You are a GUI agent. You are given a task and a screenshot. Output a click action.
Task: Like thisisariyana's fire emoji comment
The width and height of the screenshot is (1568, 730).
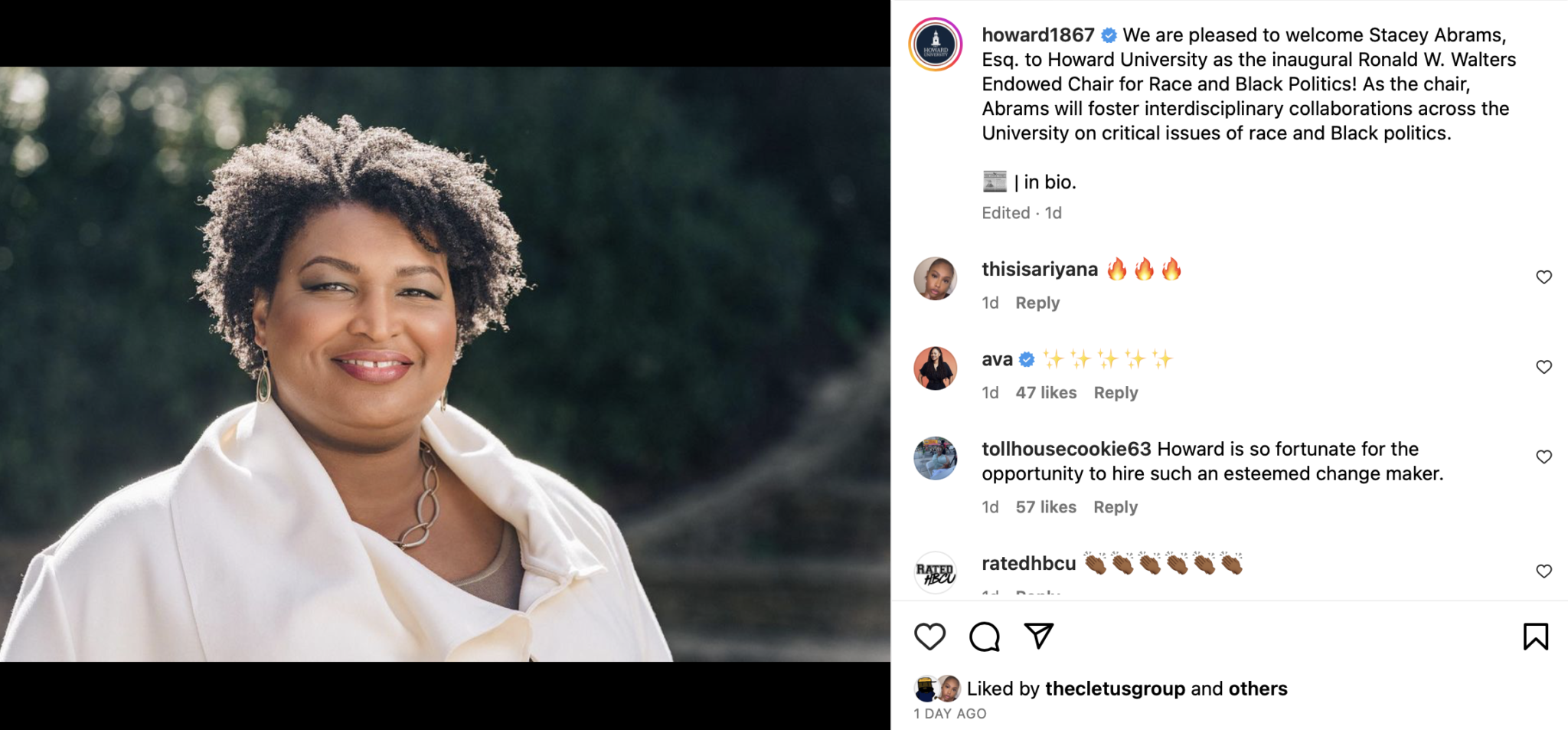pos(1543,277)
